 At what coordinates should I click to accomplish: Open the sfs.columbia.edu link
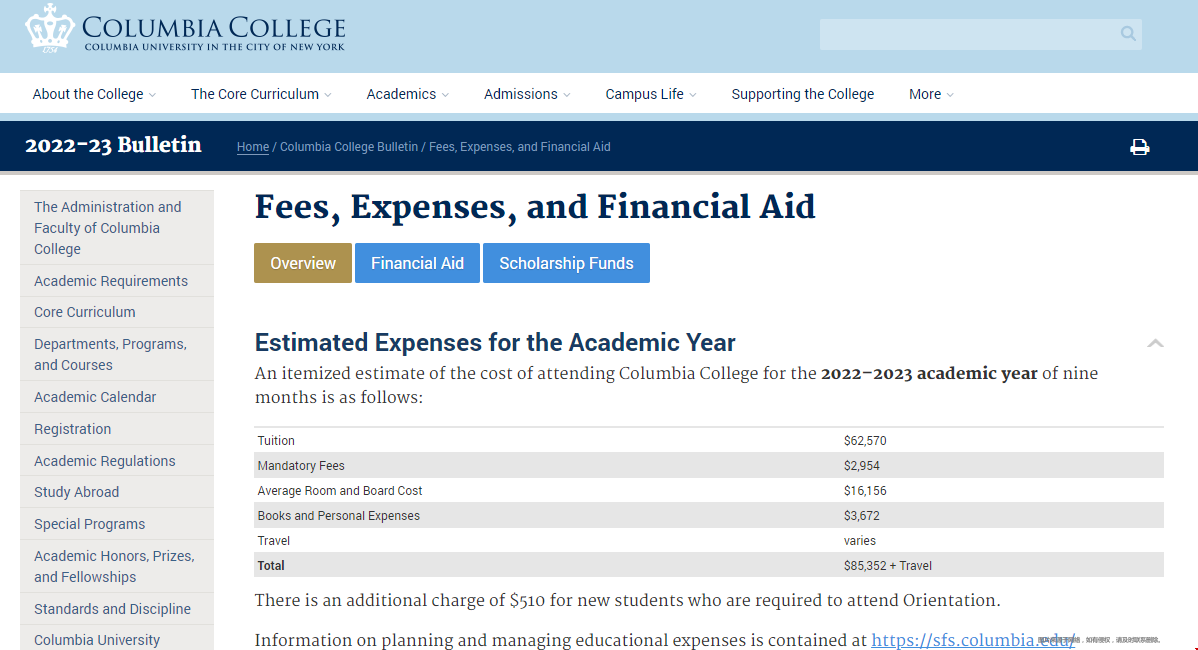pos(972,640)
